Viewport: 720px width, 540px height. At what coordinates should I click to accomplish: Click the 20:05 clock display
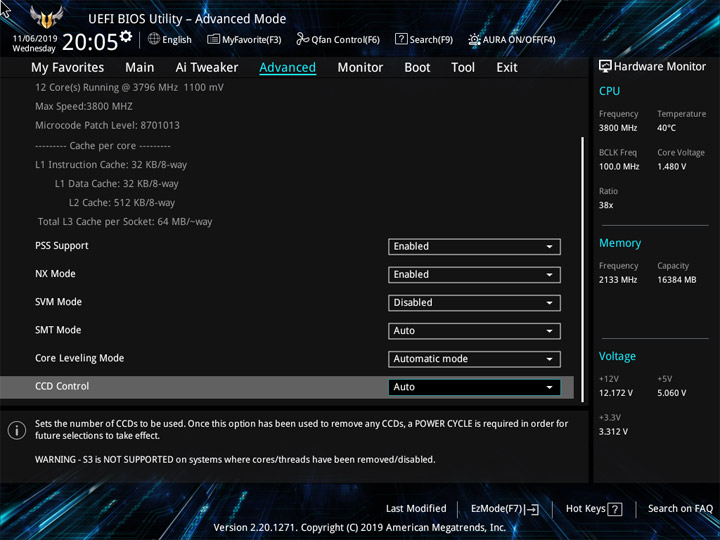(x=90, y=42)
